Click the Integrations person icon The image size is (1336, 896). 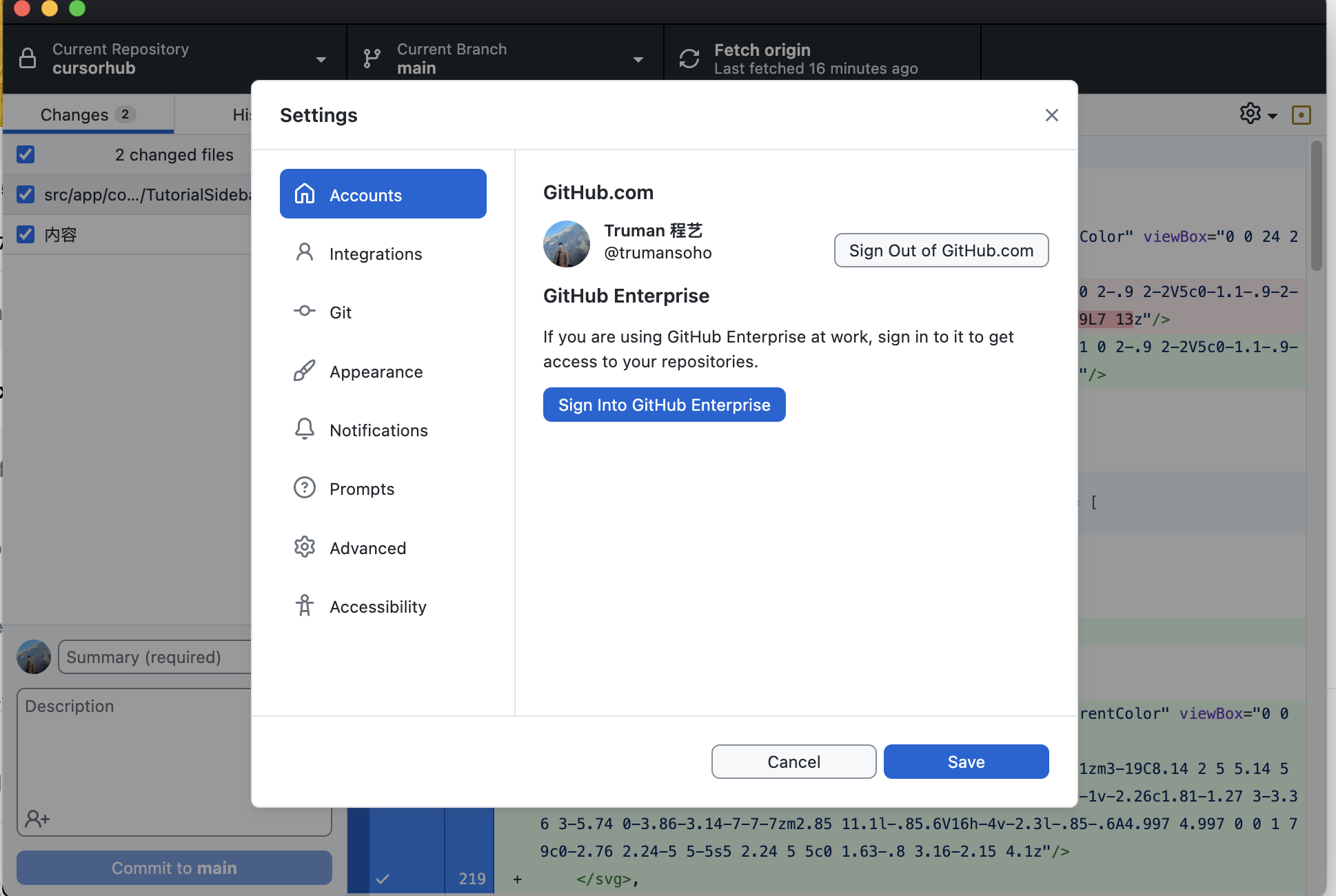305,252
